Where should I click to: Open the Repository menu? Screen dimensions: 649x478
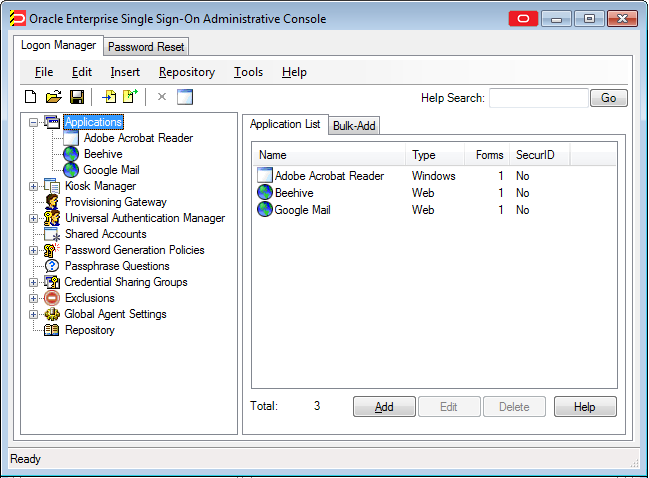click(x=187, y=72)
